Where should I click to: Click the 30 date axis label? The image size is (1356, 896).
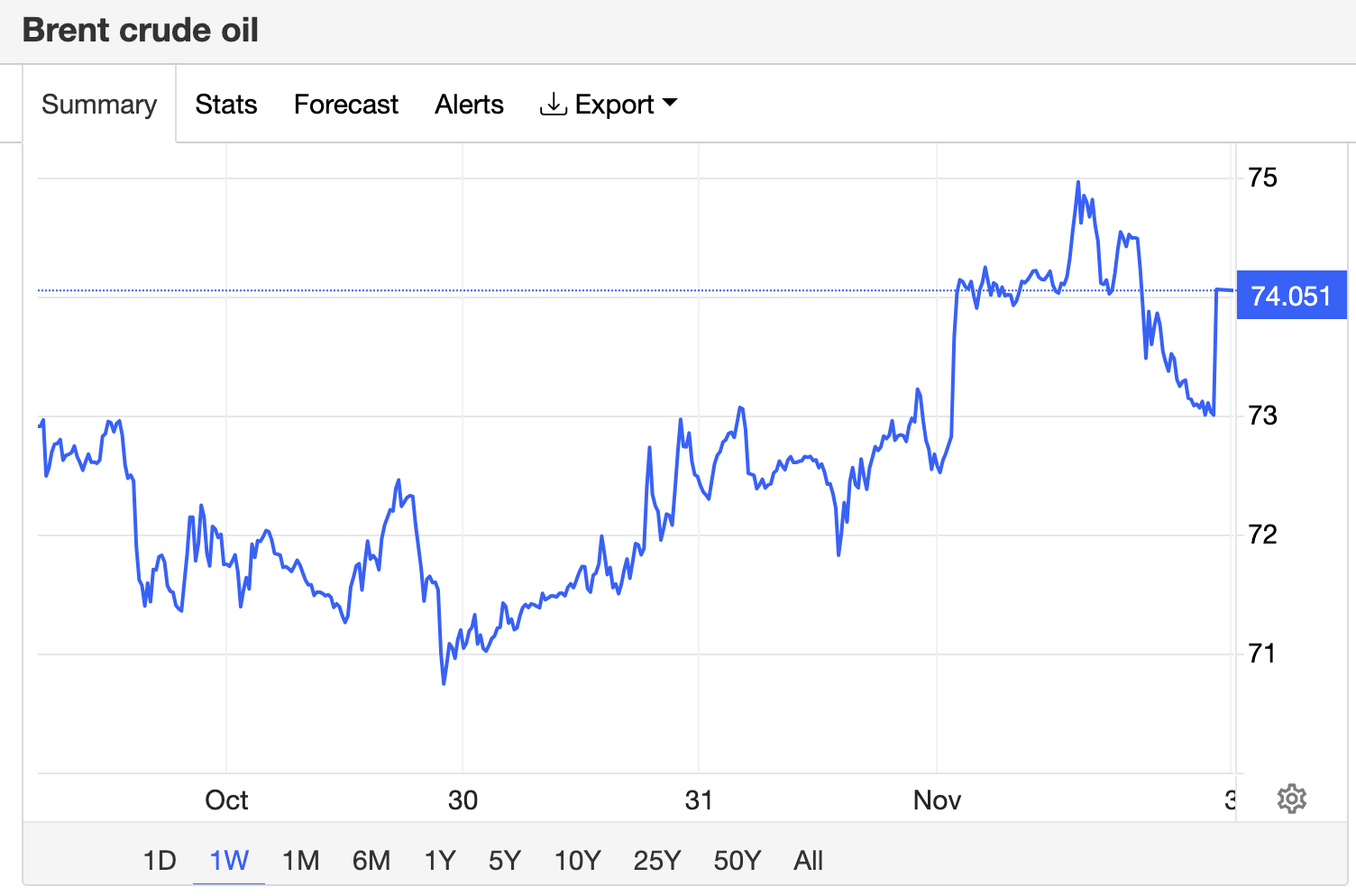pos(463,800)
